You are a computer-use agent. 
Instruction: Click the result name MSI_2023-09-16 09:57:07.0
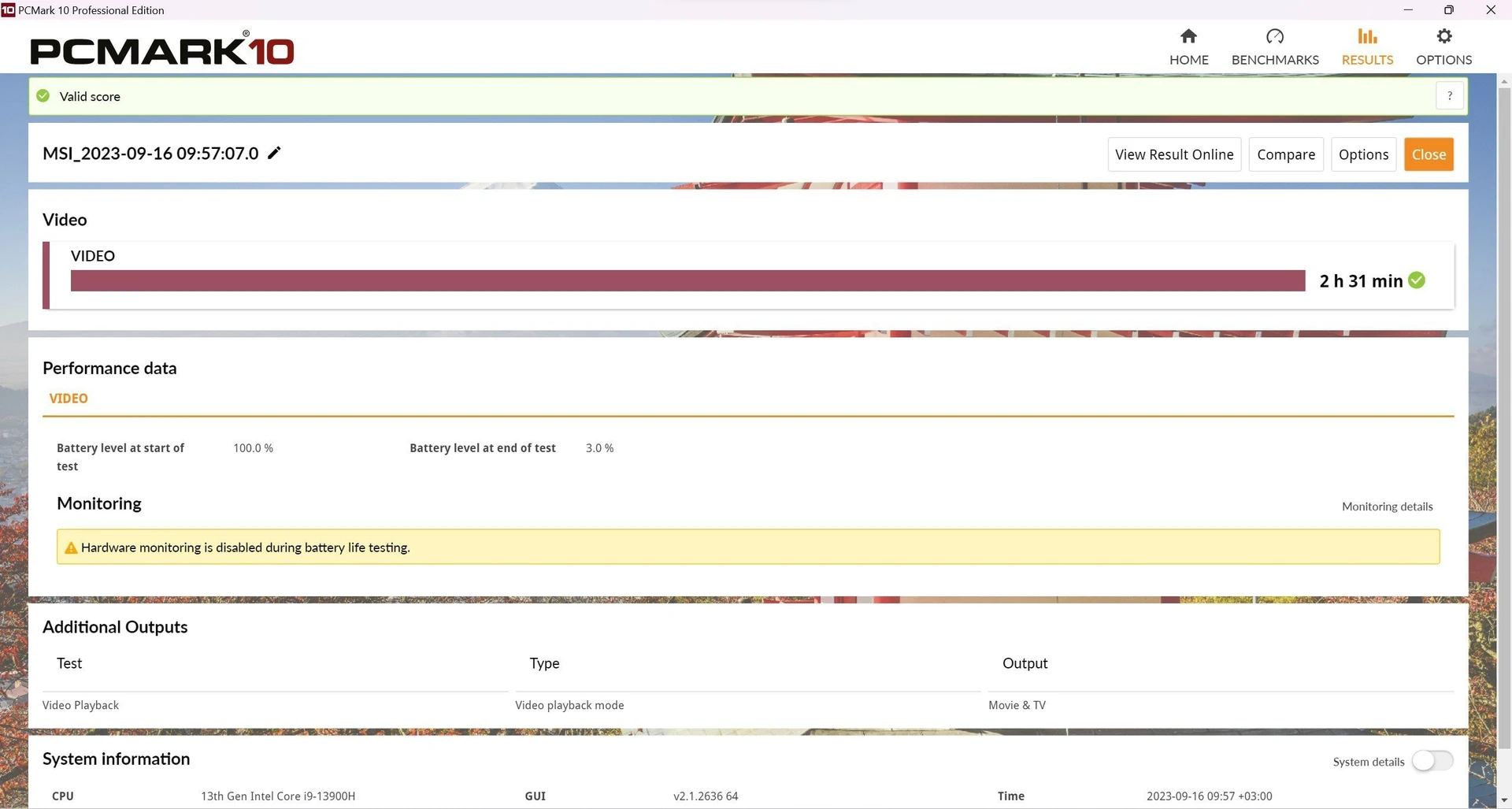coord(150,154)
